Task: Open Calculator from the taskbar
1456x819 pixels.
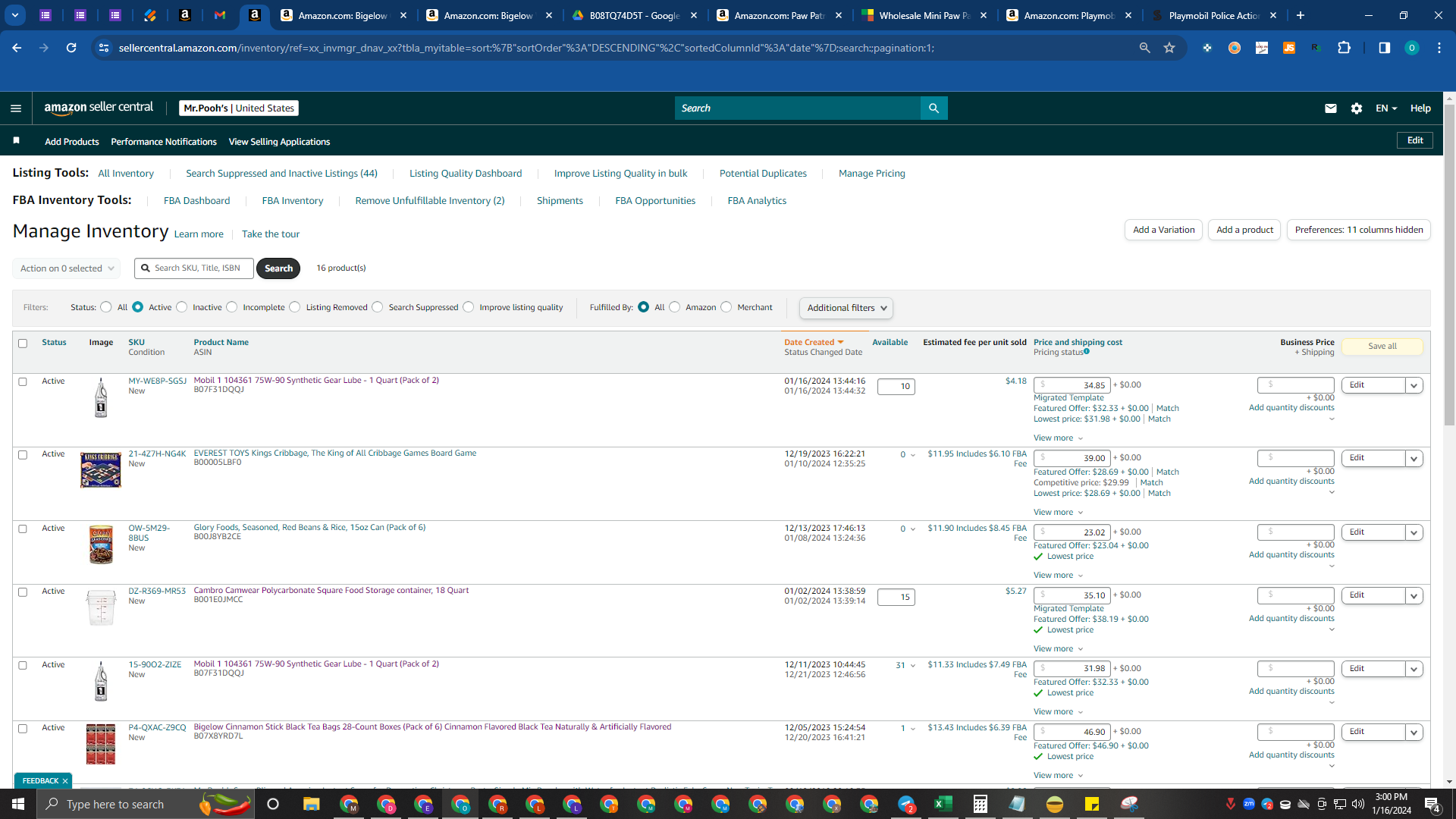Action: point(980,804)
